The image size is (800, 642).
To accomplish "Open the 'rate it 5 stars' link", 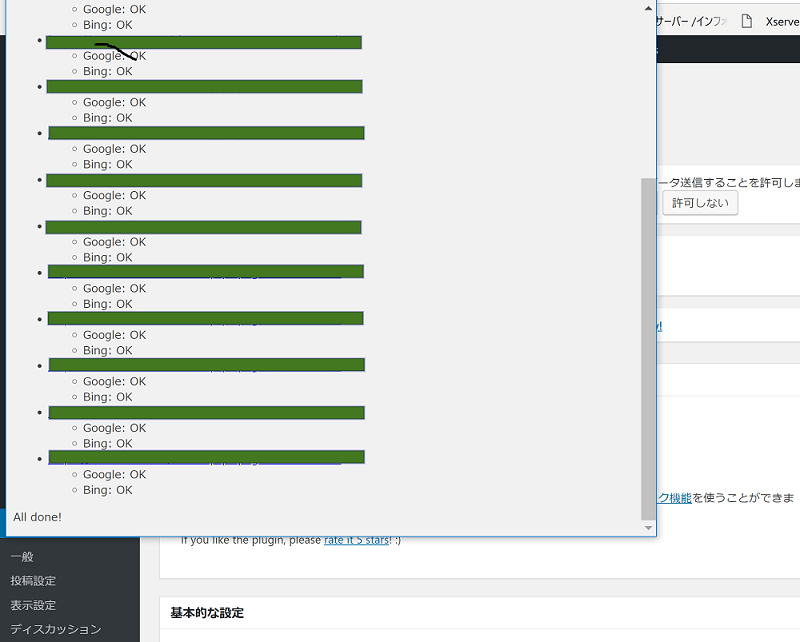I will coord(357,540).
